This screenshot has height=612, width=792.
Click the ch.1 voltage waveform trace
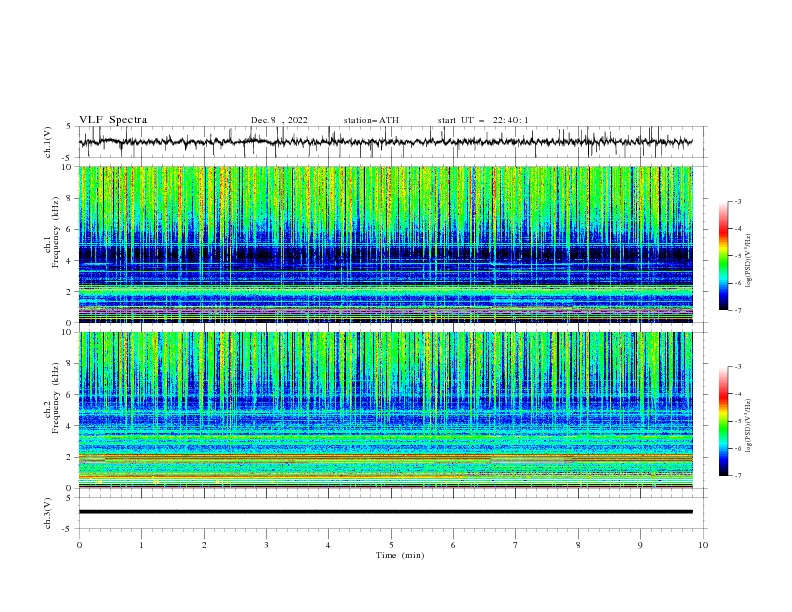pyautogui.click(x=385, y=142)
